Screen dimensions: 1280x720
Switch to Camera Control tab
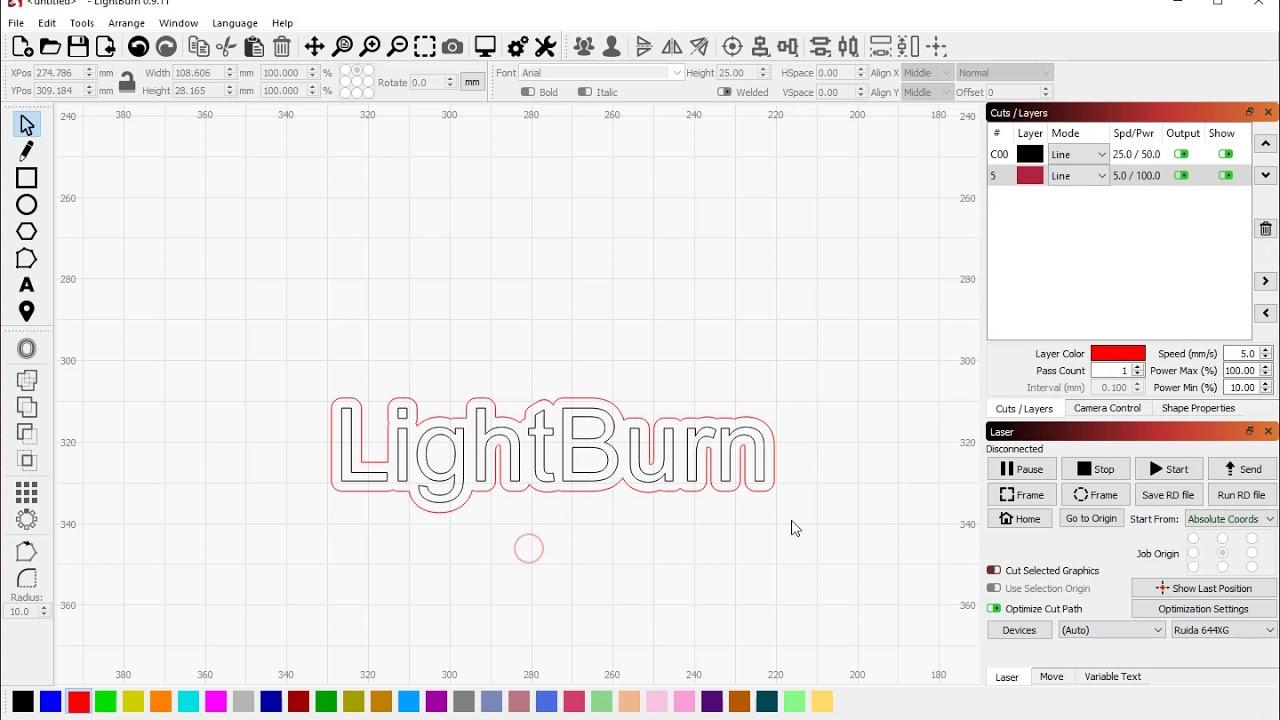1107,408
